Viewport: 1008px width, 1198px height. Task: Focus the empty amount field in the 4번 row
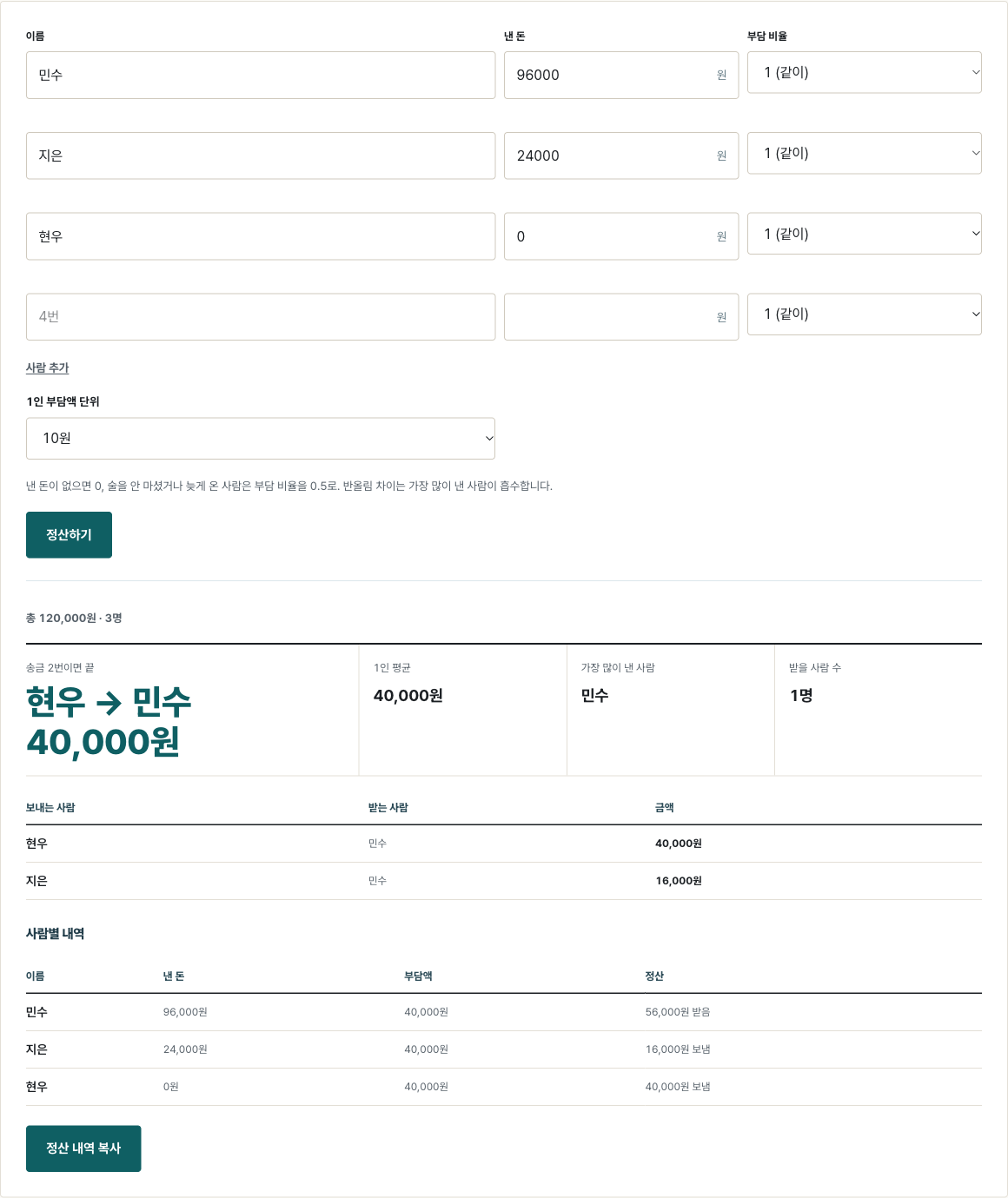point(621,317)
